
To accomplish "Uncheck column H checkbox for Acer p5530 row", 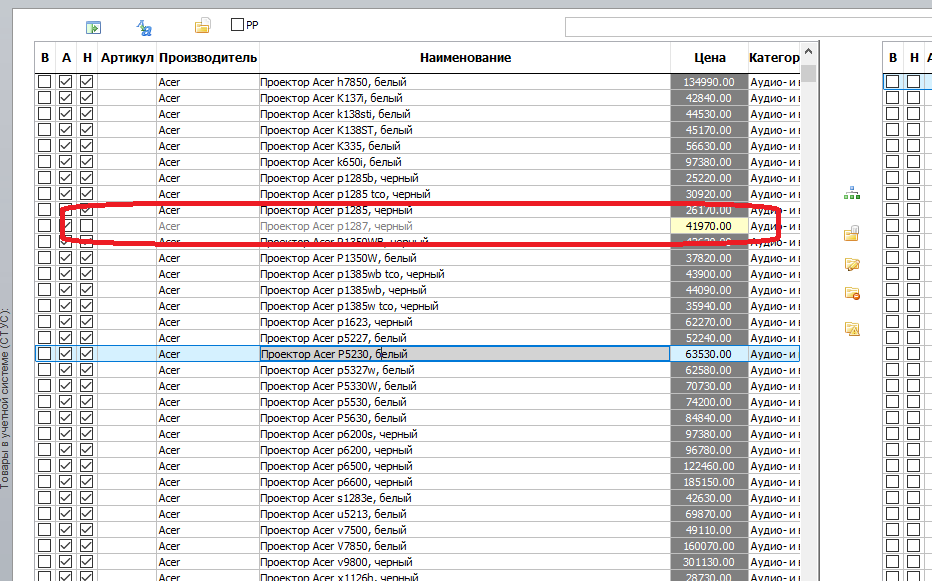I will pos(87,402).
